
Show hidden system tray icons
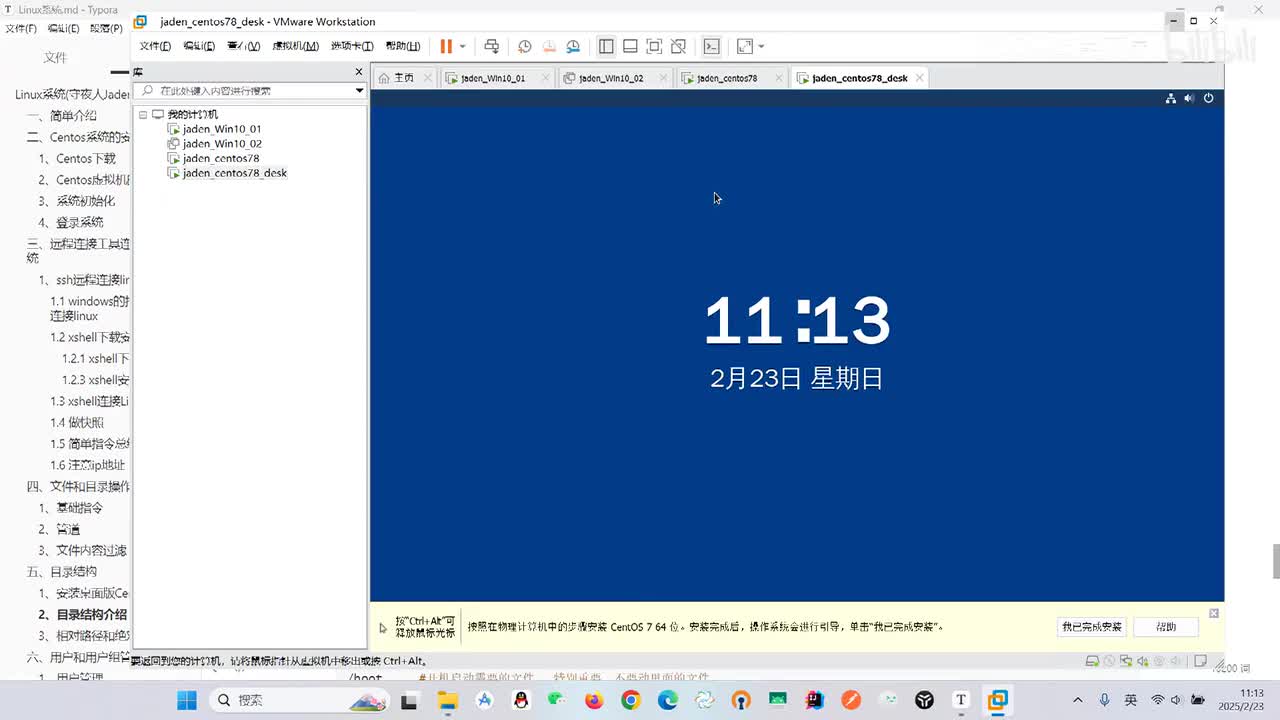pos(1078,700)
